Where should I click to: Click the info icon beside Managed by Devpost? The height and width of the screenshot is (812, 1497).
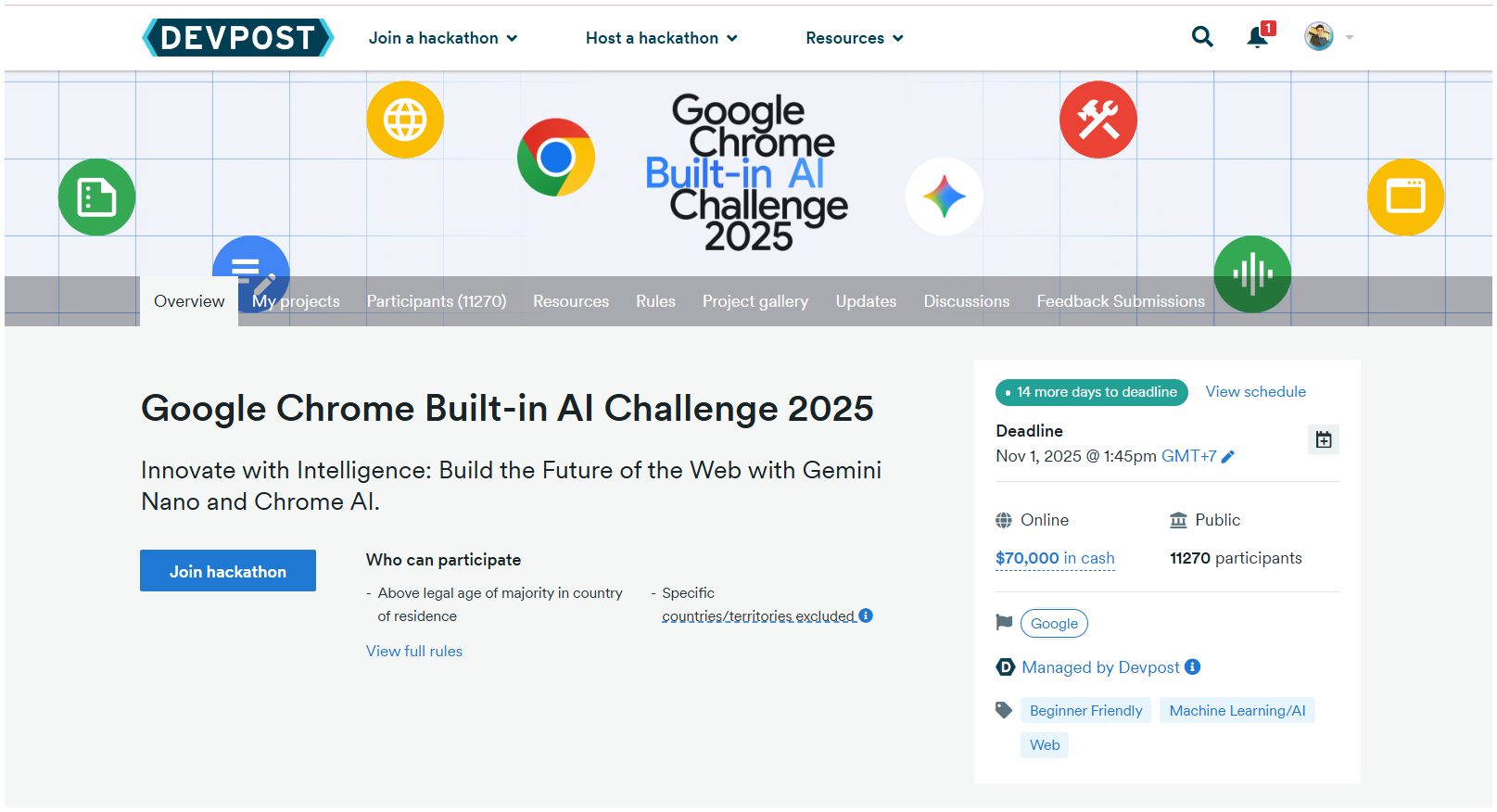pos(1193,666)
